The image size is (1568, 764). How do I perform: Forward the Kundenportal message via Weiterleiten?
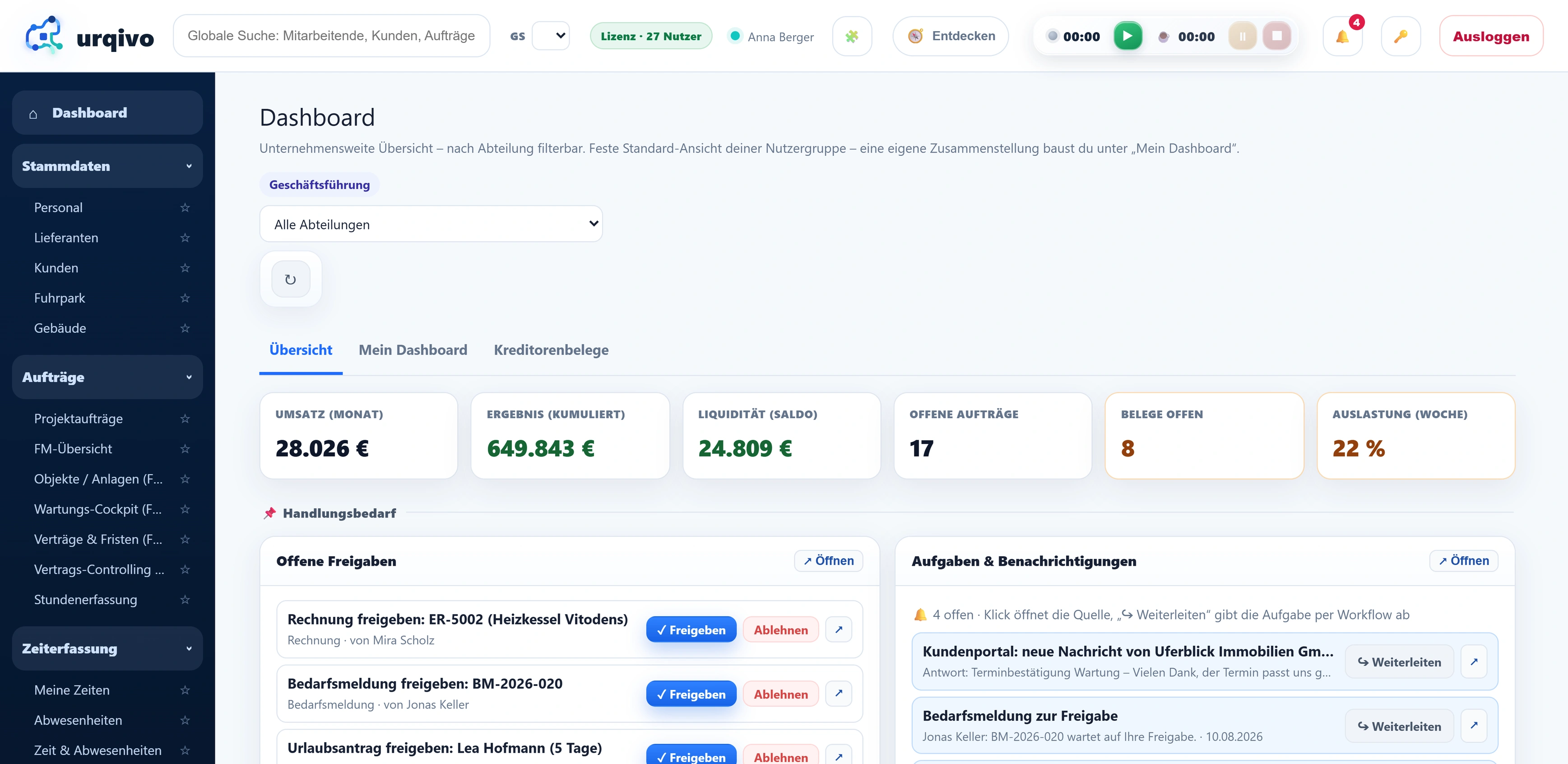click(1399, 662)
